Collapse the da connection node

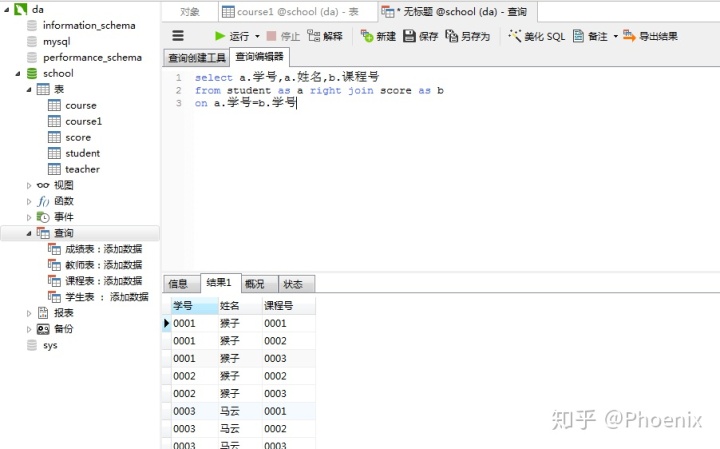tap(6, 9)
